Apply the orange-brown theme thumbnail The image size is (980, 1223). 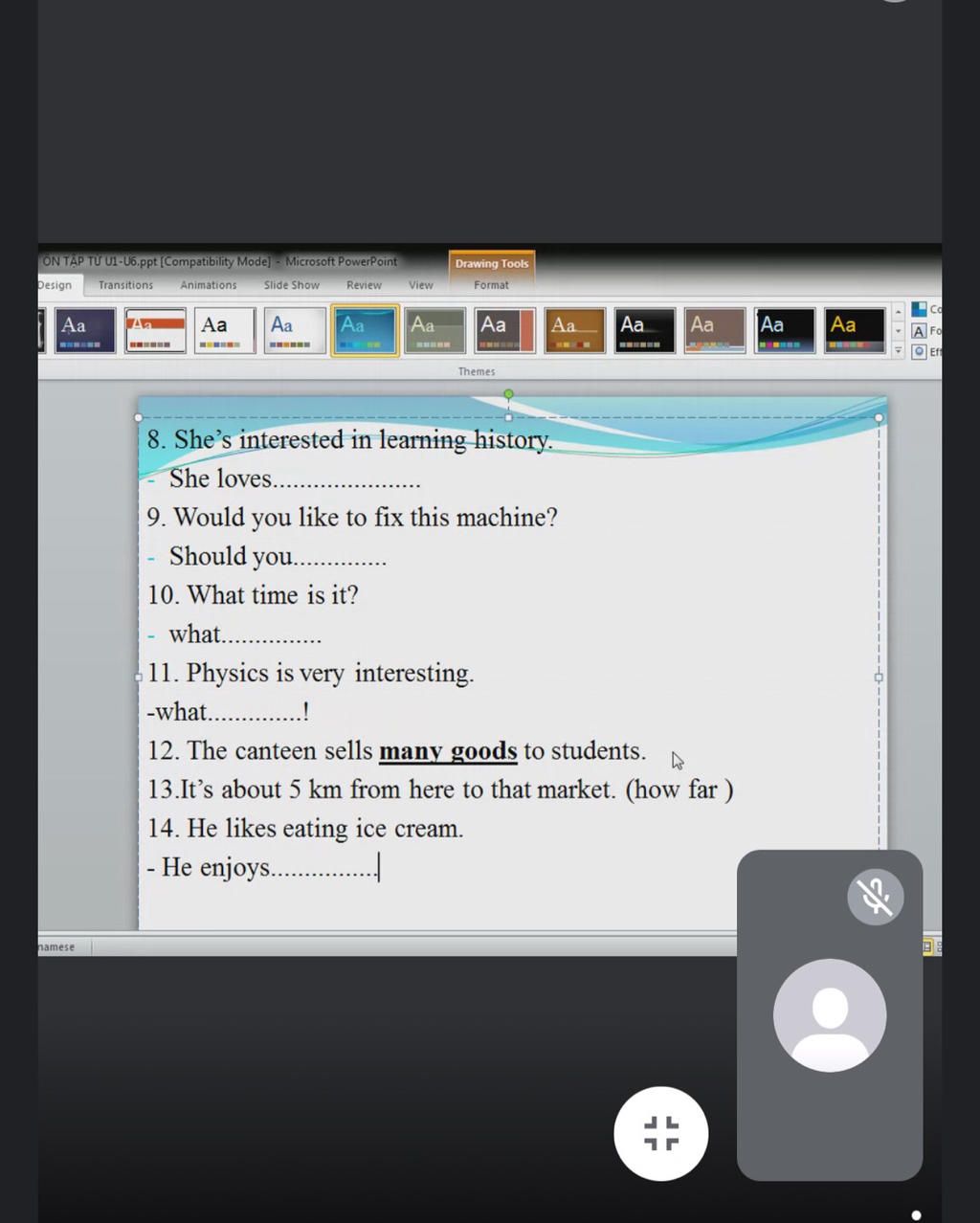575,330
